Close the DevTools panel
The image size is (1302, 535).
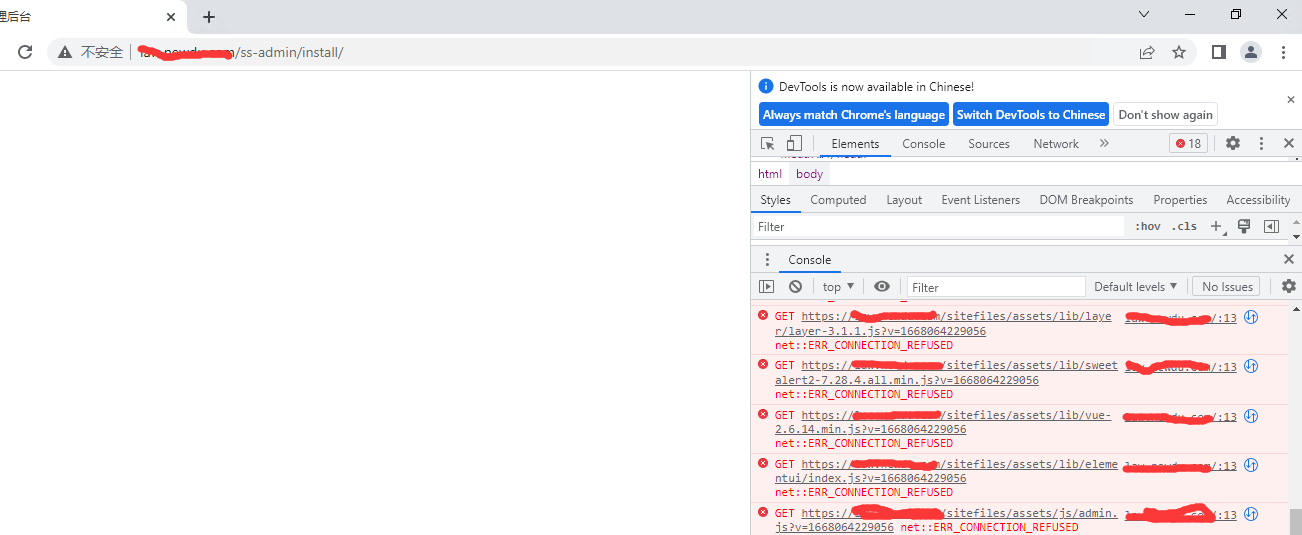pos(1288,144)
